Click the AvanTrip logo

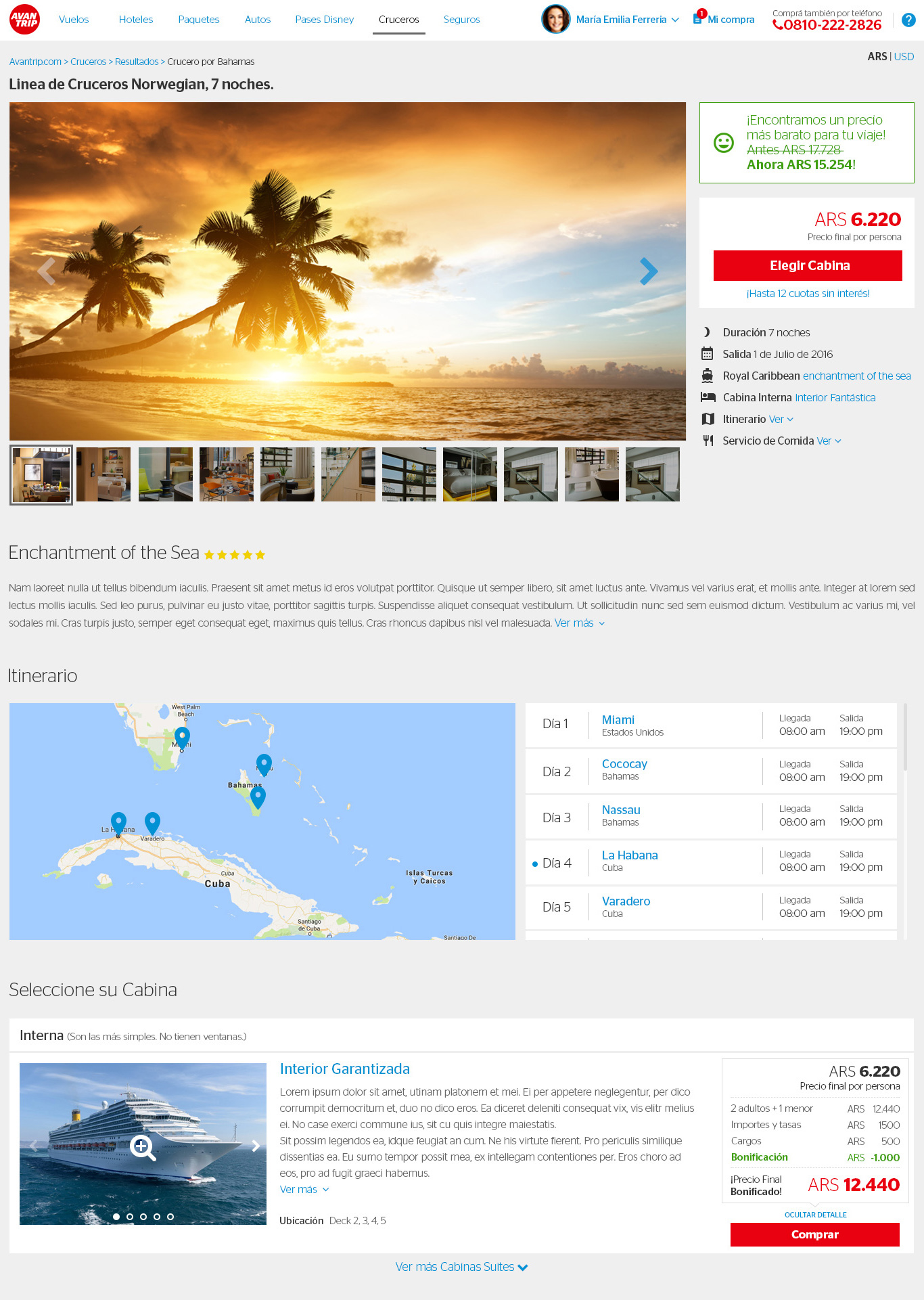[x=24, y=20]
